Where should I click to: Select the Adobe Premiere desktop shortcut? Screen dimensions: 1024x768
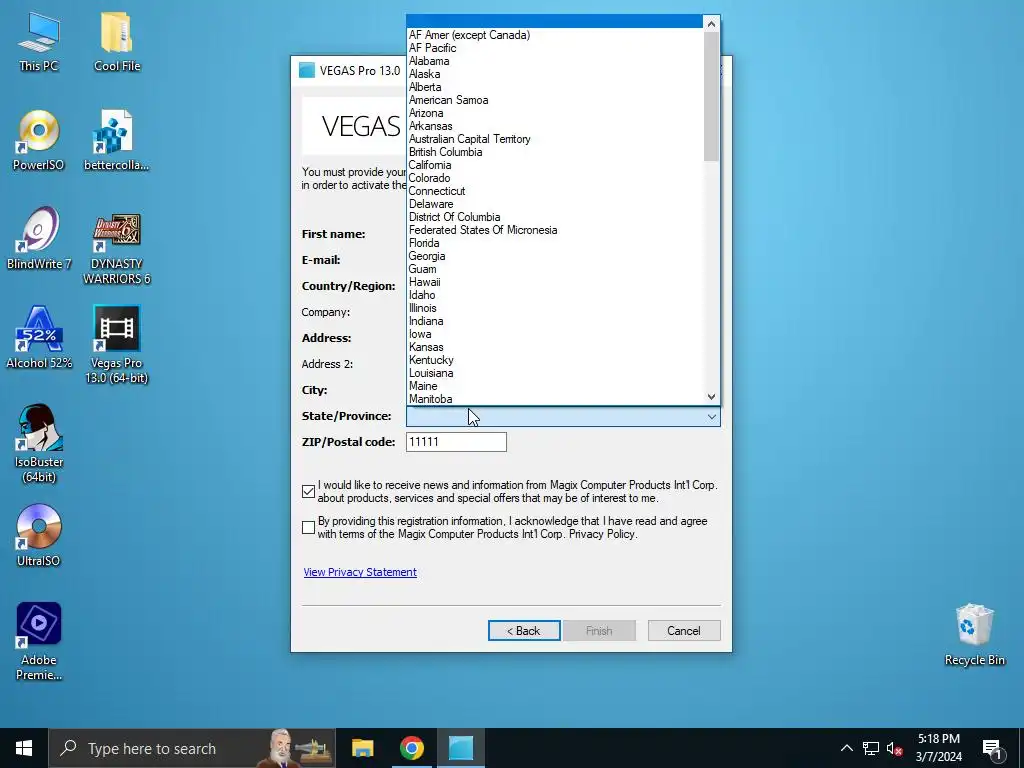pyautogui.click(x=39, y=641)
